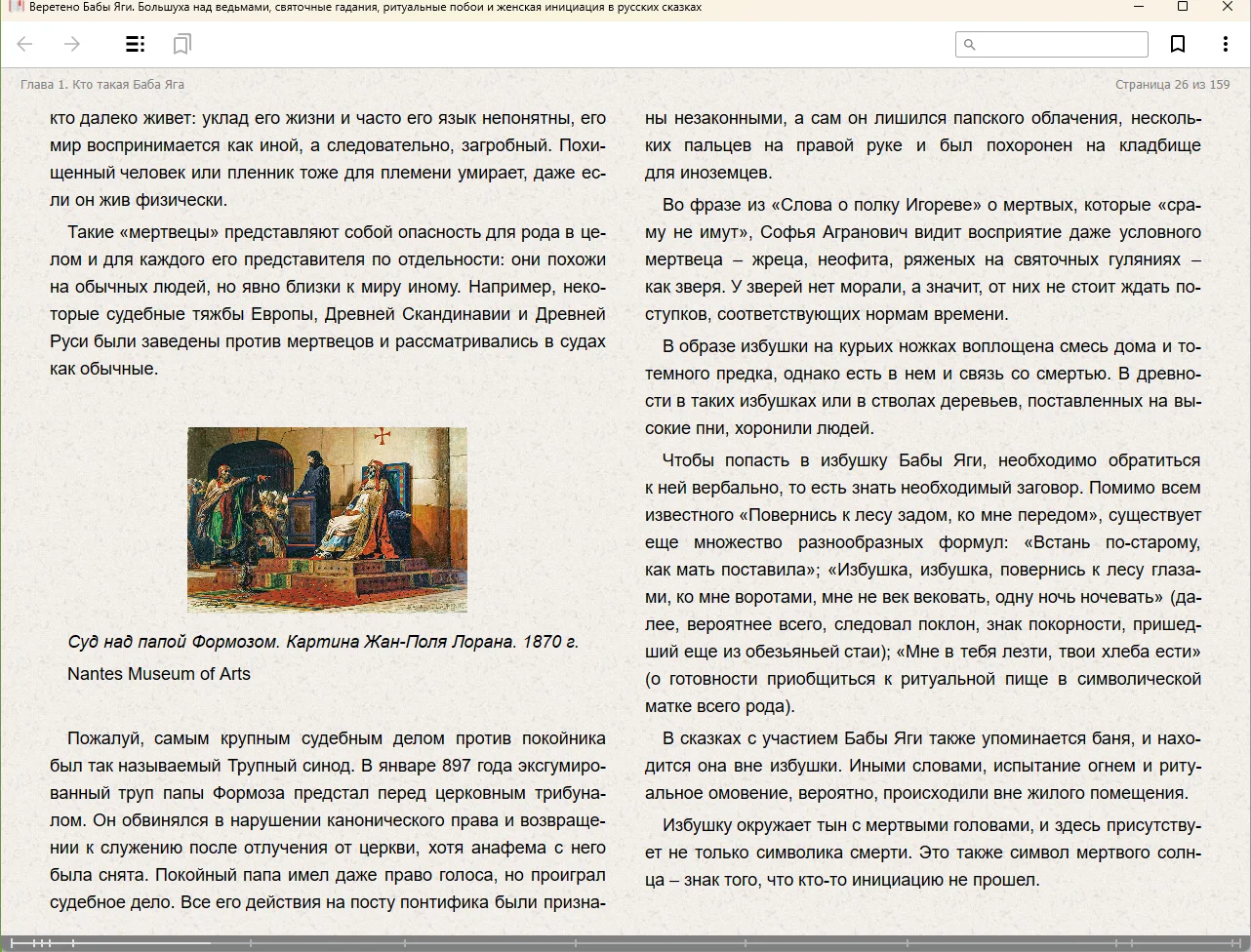Open the saved bookmarks panel
Viewport: 1251px width, 952px height.
(x=182, y=44)
